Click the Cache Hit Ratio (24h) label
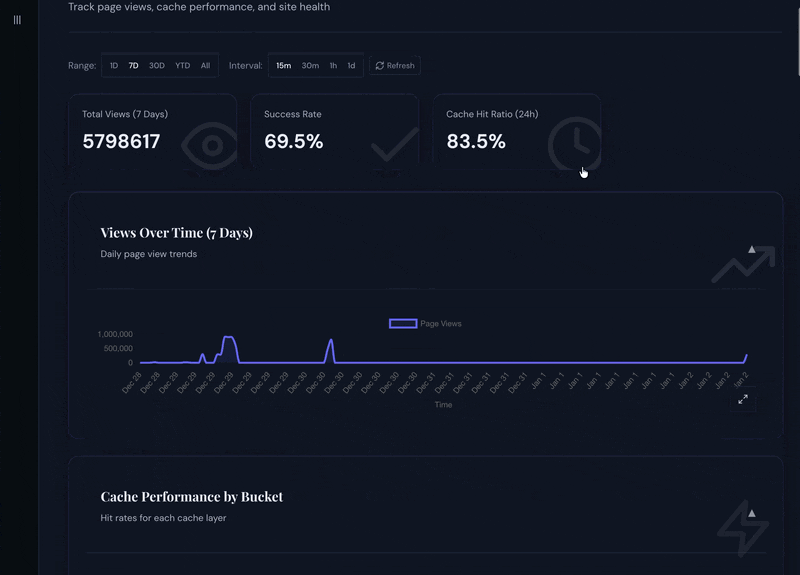 [x=492, y=114]
